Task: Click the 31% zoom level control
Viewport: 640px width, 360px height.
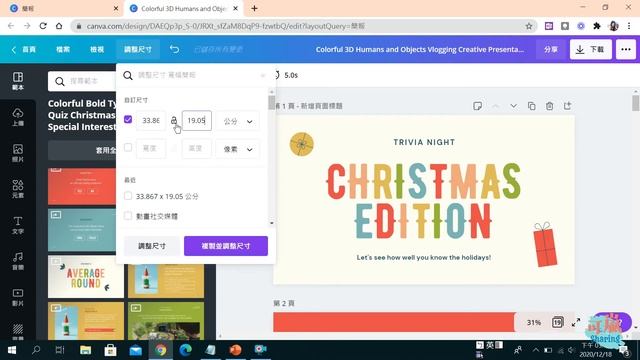Action: click(533, 322)
